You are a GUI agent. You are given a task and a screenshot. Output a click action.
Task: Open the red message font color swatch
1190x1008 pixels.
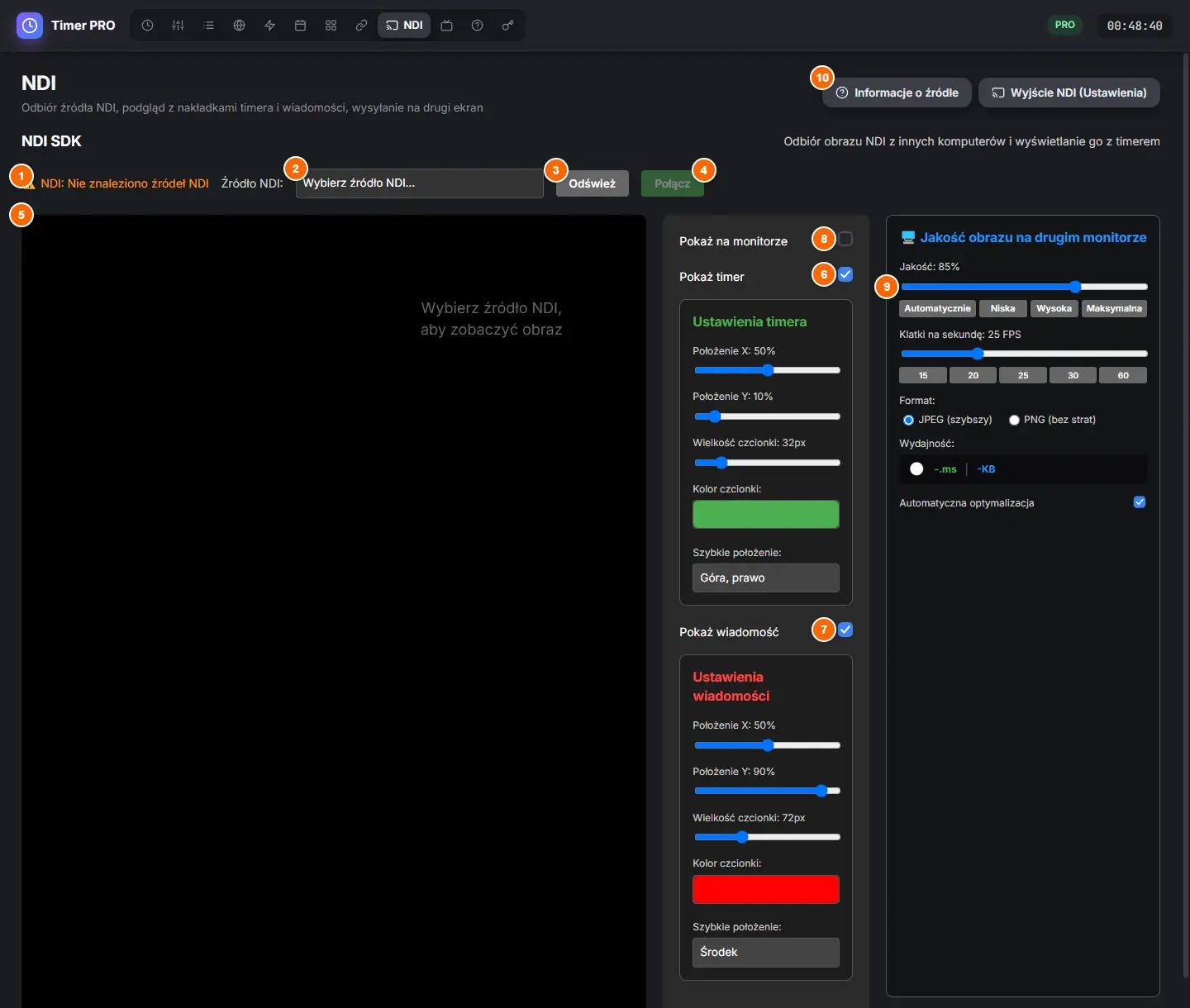click(765, 889)
